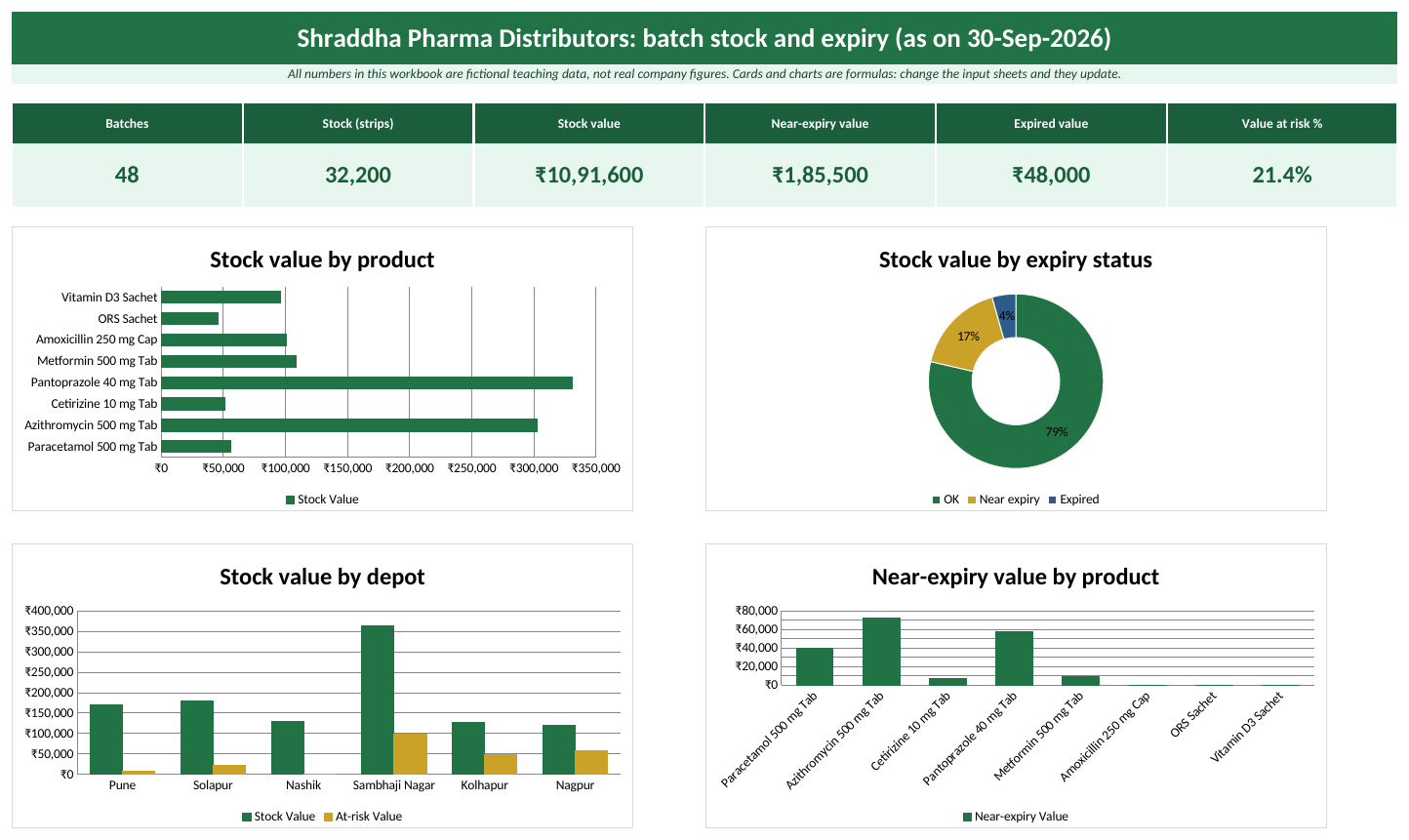1409x840 pixels.
Task: Click the Nagpur at-risk value column
Action: pyautogui.click(x=591, y=762)
